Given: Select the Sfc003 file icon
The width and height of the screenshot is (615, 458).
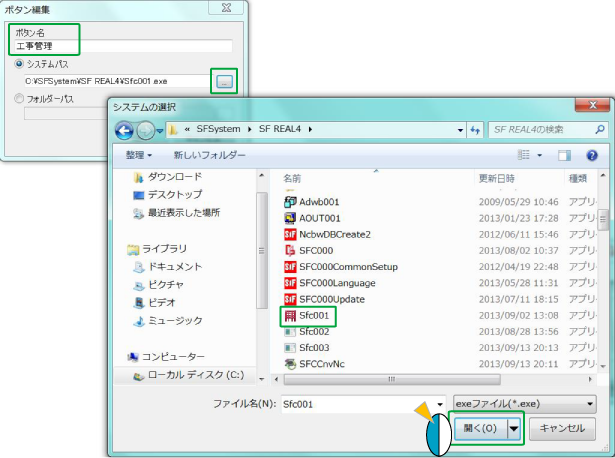Looking at the screenshot, I should point(290,348).
